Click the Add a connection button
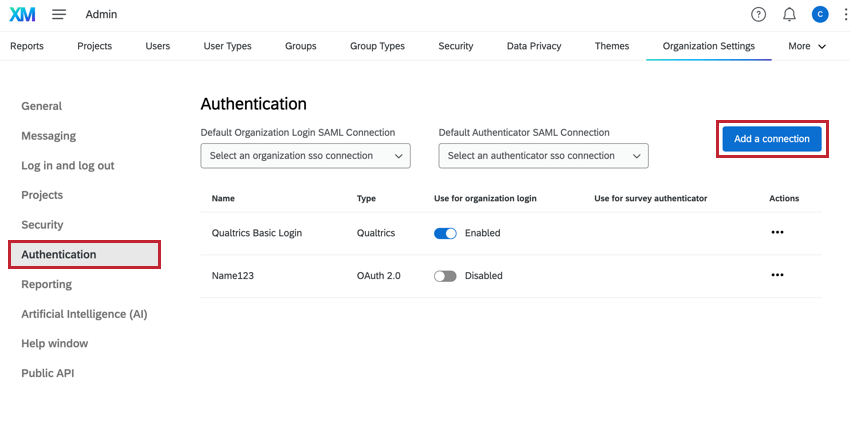850x423 pixels. click(771, 139)
